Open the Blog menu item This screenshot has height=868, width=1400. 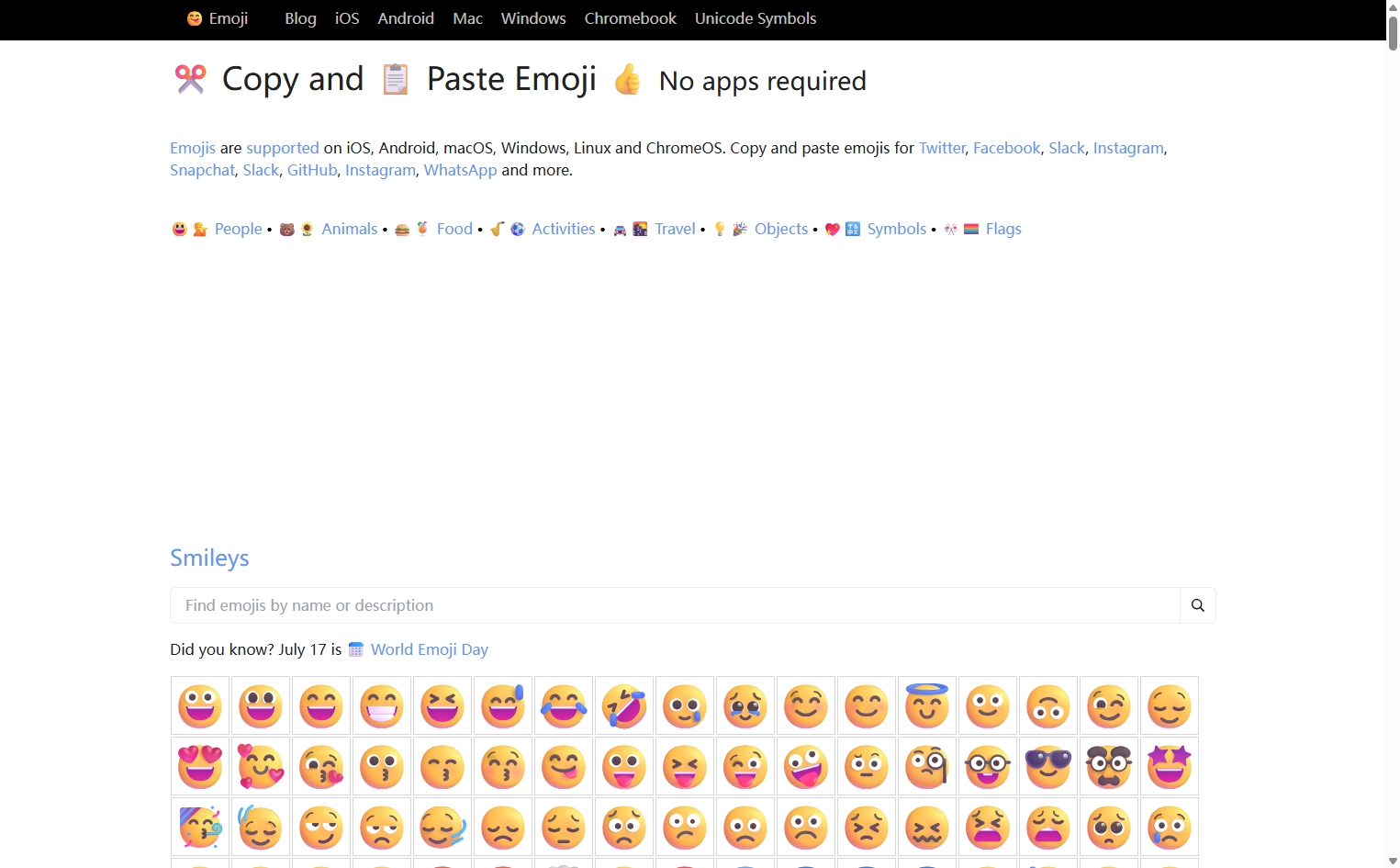coord(300,18)
